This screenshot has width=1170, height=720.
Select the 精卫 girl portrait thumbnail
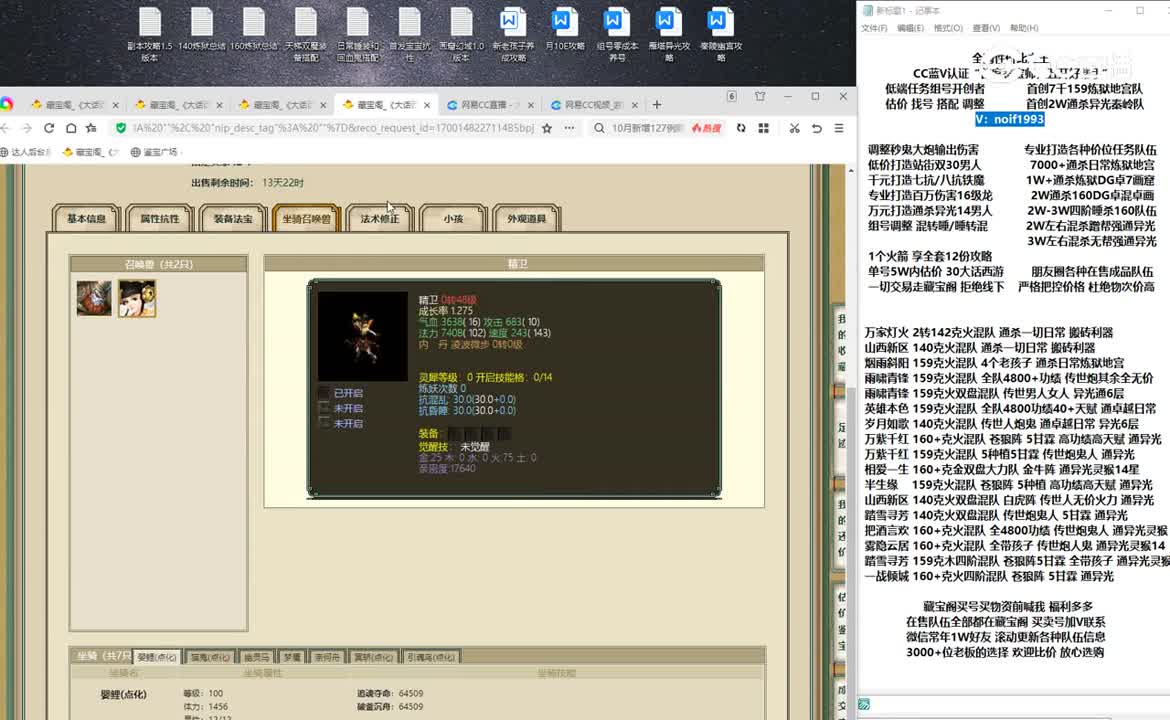pos(137,298)
